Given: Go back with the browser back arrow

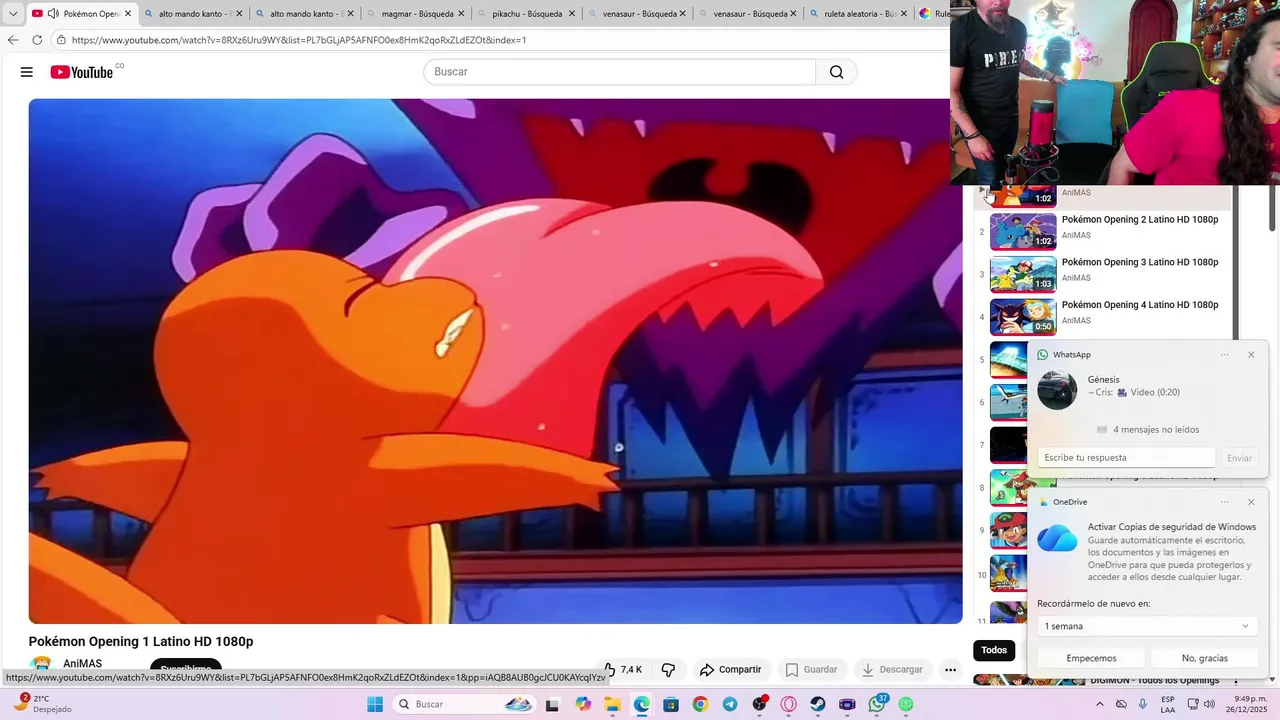Looking at the screenshot, I should (x=13, y=40).
